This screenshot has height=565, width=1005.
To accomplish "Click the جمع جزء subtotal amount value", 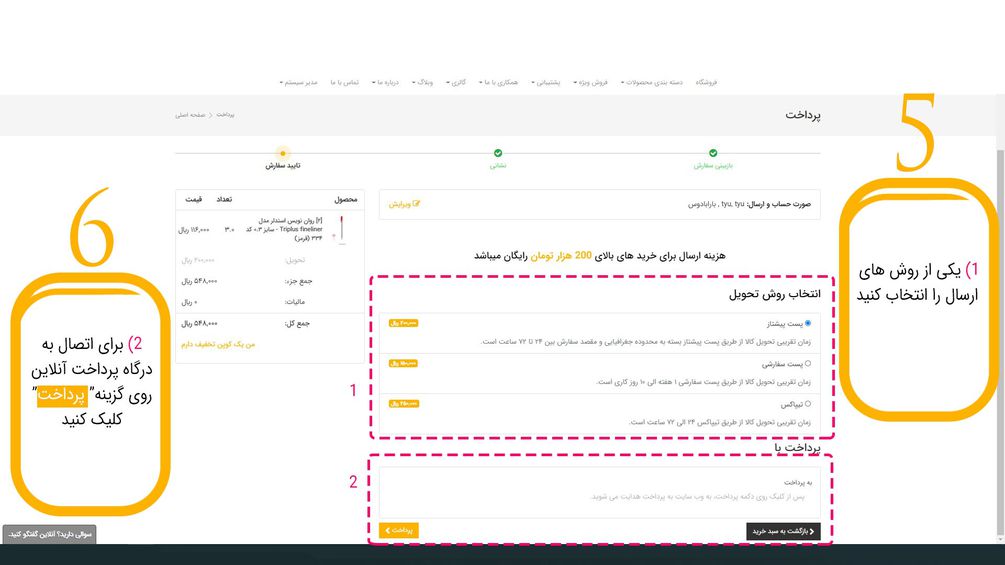I will 199,281.
